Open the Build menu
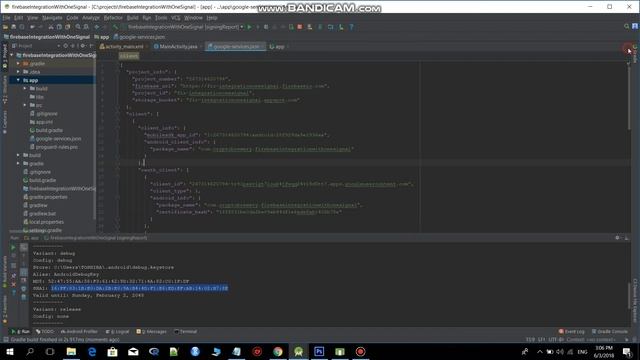This screenshot has width=640, height=360. 132,18
